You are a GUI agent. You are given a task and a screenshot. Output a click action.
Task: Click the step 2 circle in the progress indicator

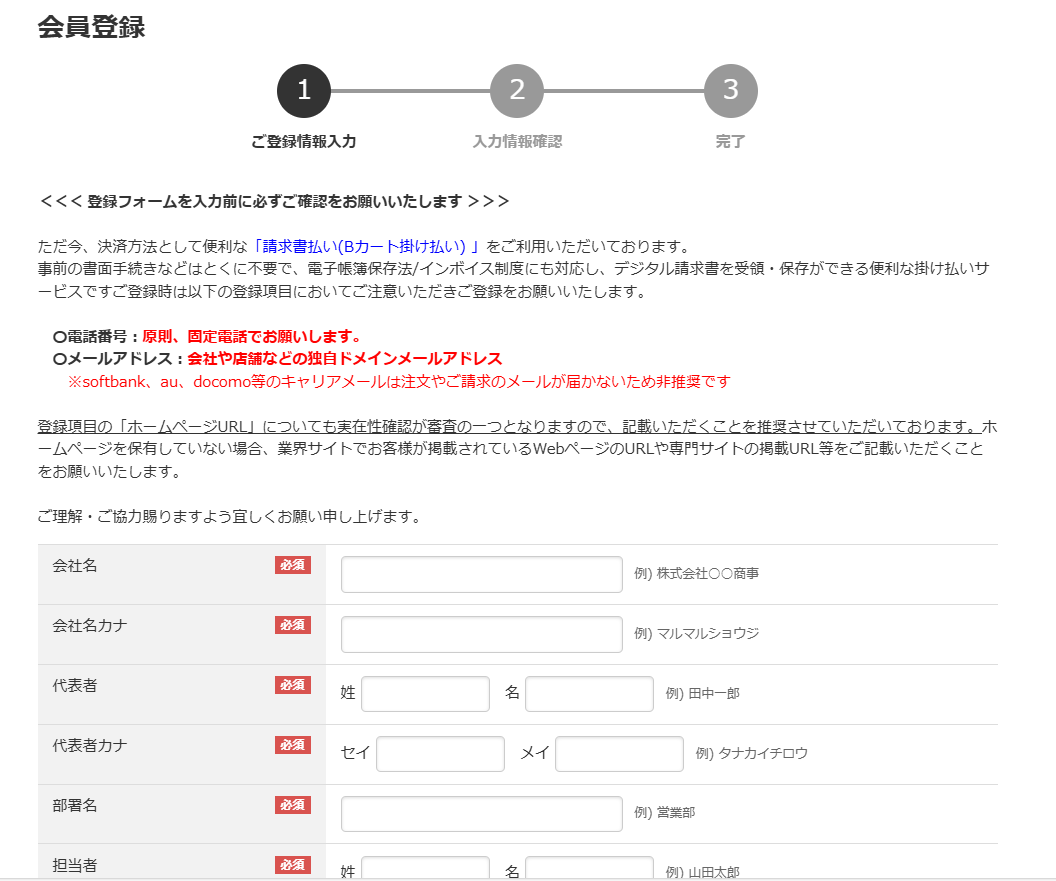pos(517,91)
